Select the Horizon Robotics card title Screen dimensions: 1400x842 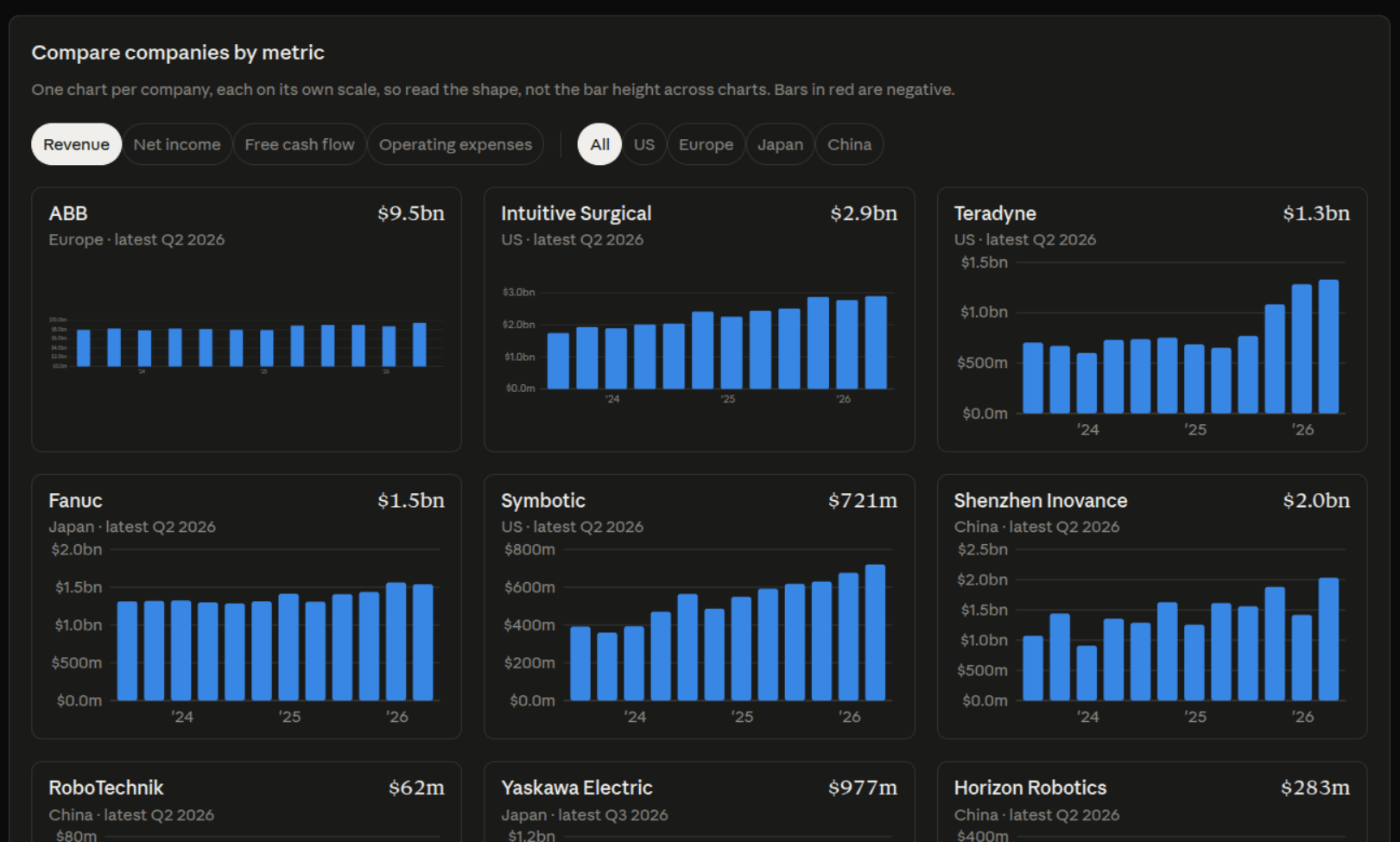(x=1030, y=788)
